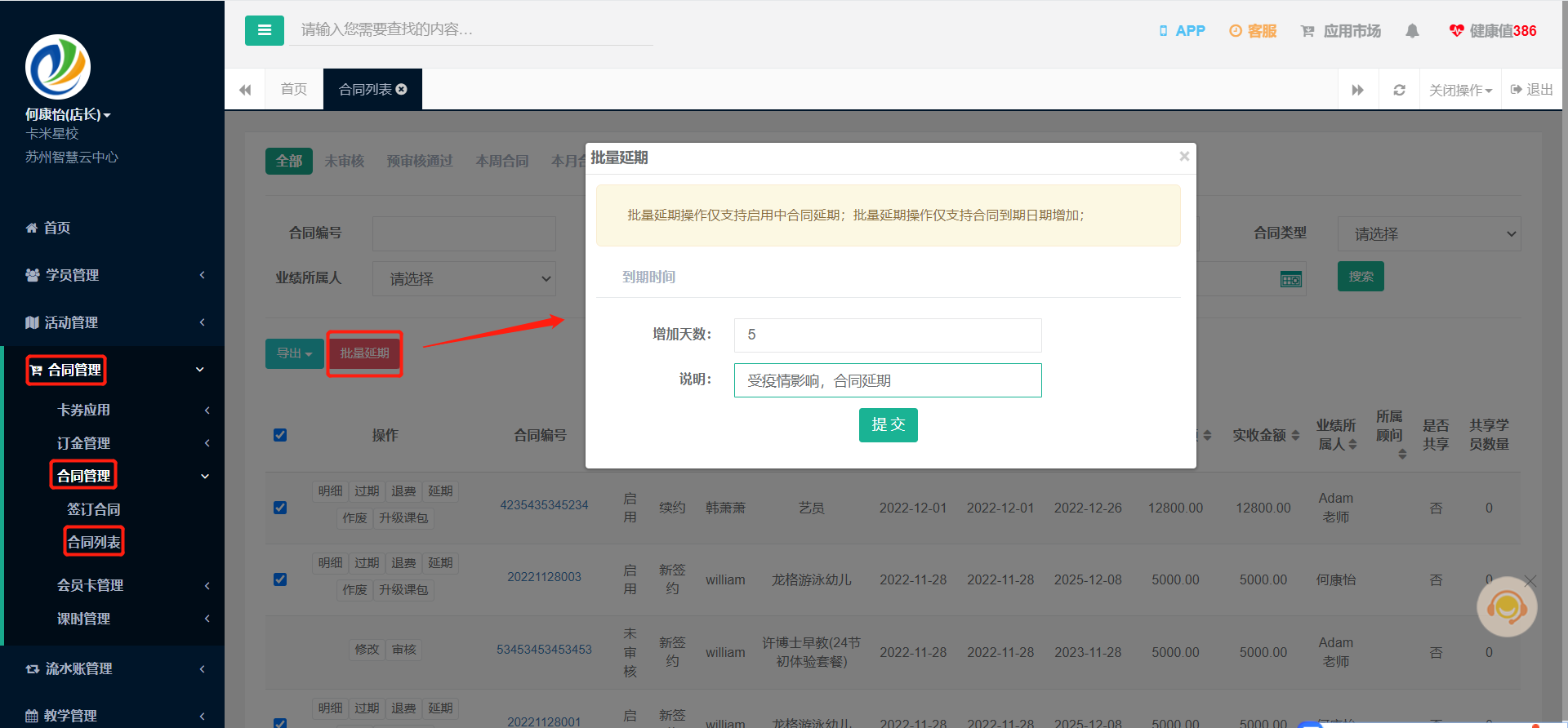Click the 批量延期 button
1568x728 pixels.
(364, 353)
